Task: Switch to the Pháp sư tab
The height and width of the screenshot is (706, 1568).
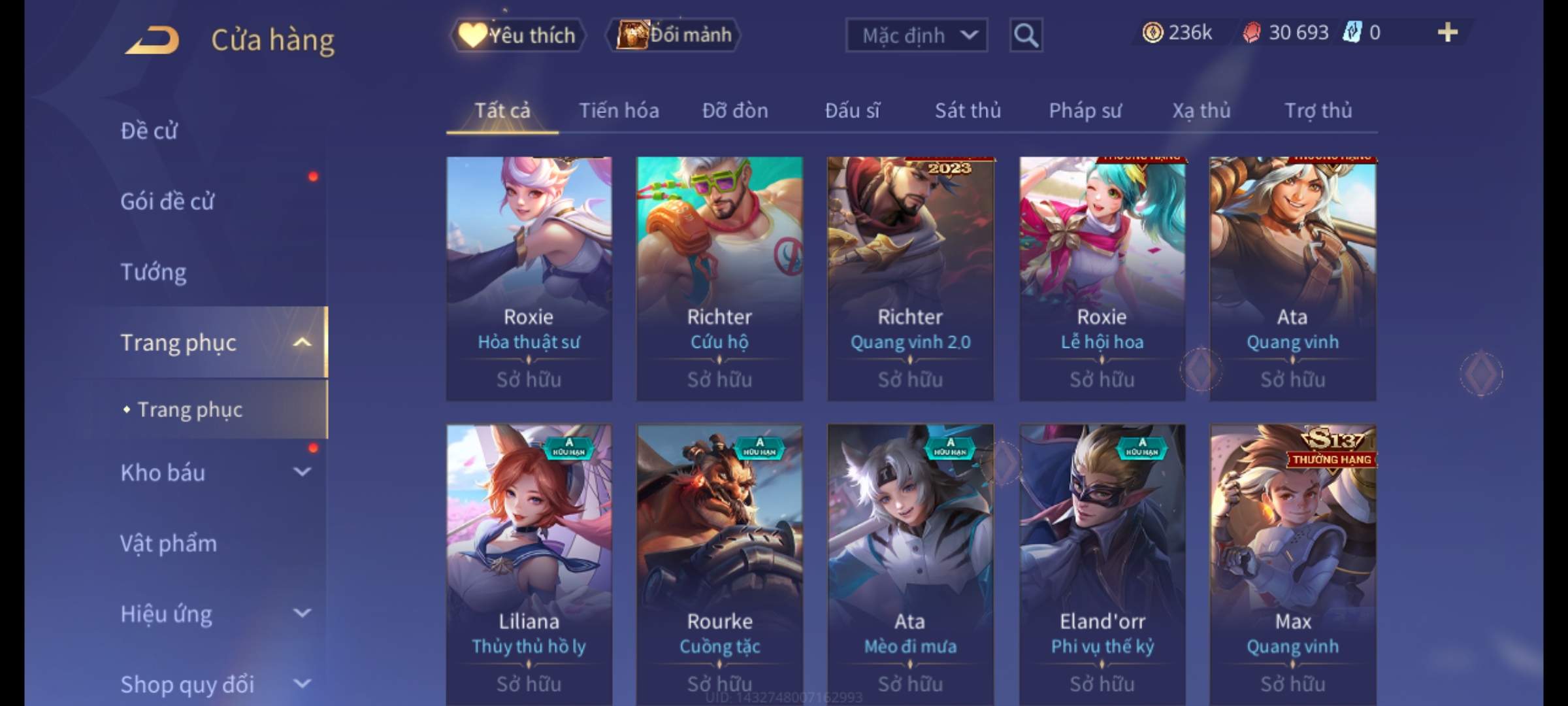Action: [1085, 110]
